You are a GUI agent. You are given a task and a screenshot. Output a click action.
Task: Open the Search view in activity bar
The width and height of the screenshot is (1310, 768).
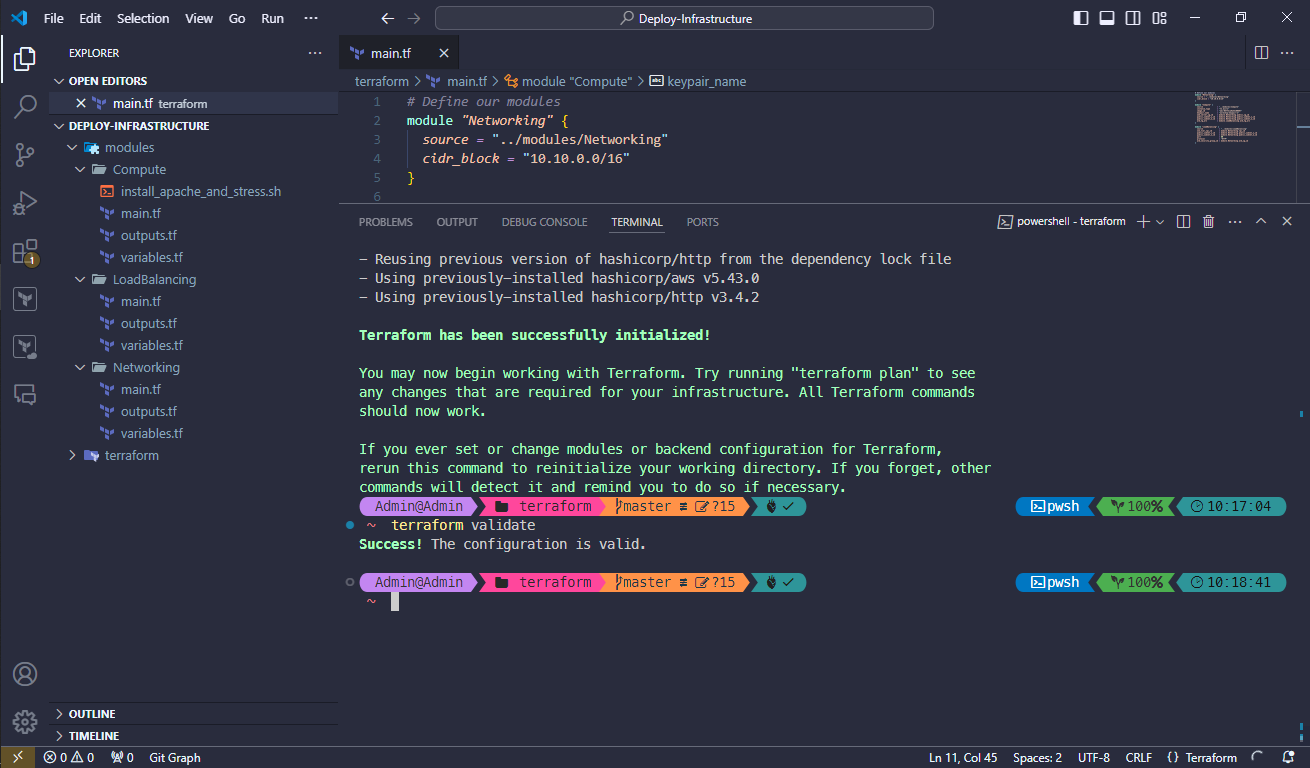point(25,106)
